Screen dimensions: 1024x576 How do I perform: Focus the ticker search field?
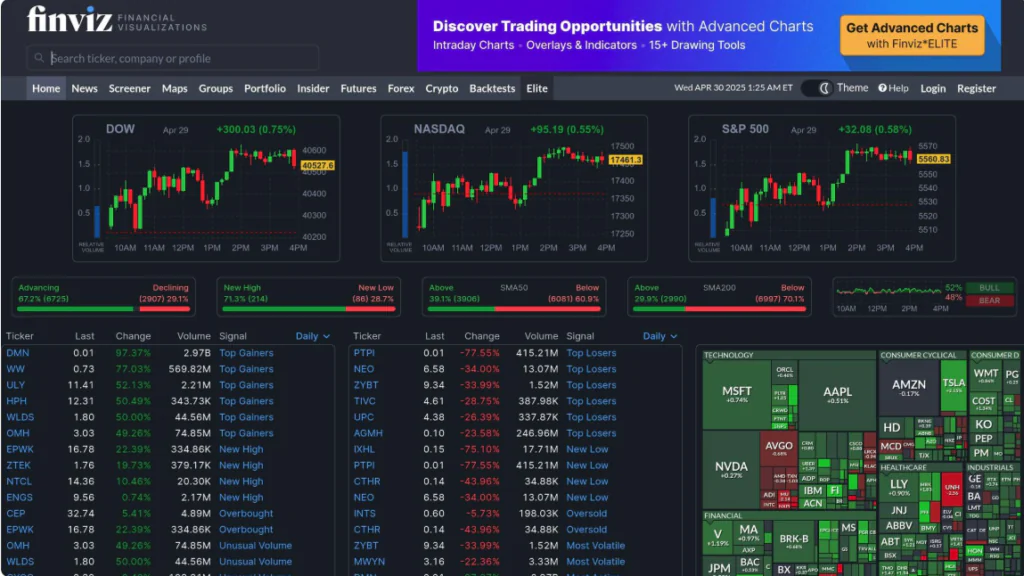tap(172, 58)
